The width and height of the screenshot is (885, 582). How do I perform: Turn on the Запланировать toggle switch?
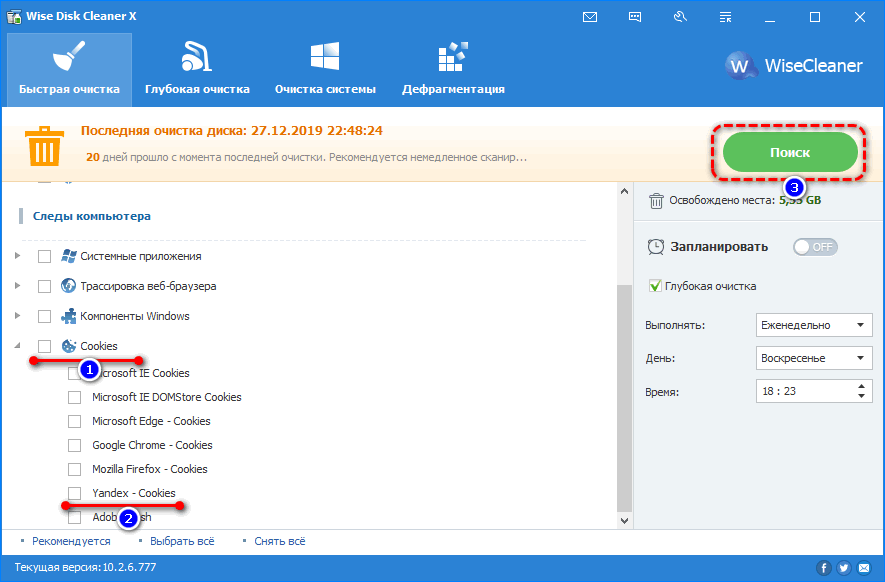815,247
